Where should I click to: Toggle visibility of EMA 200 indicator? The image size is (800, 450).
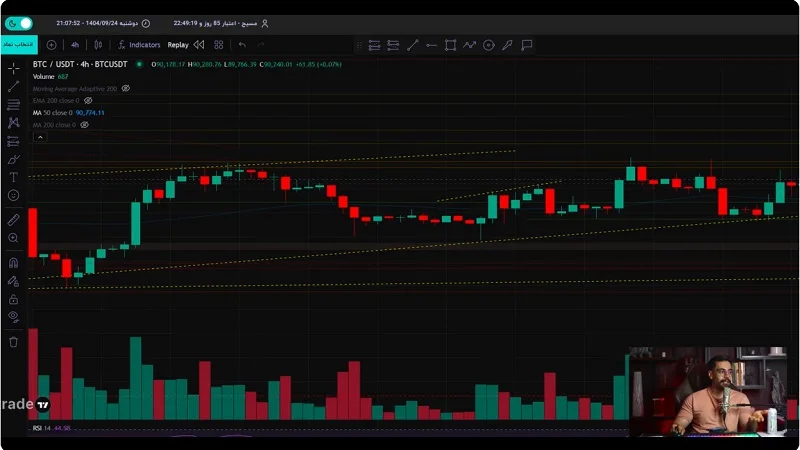point(88,101)
